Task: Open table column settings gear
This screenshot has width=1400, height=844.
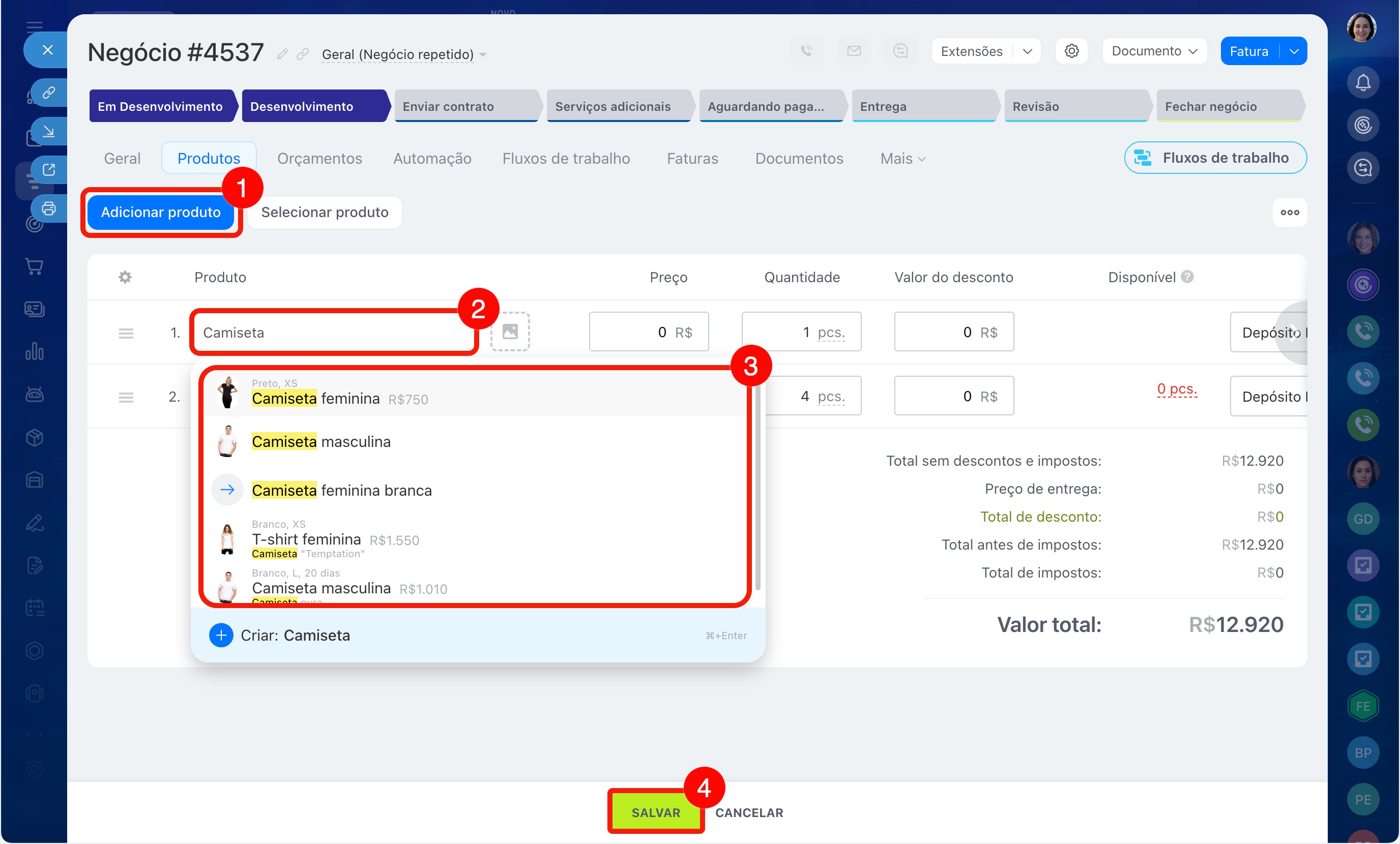Action: (x=125, y=277)
